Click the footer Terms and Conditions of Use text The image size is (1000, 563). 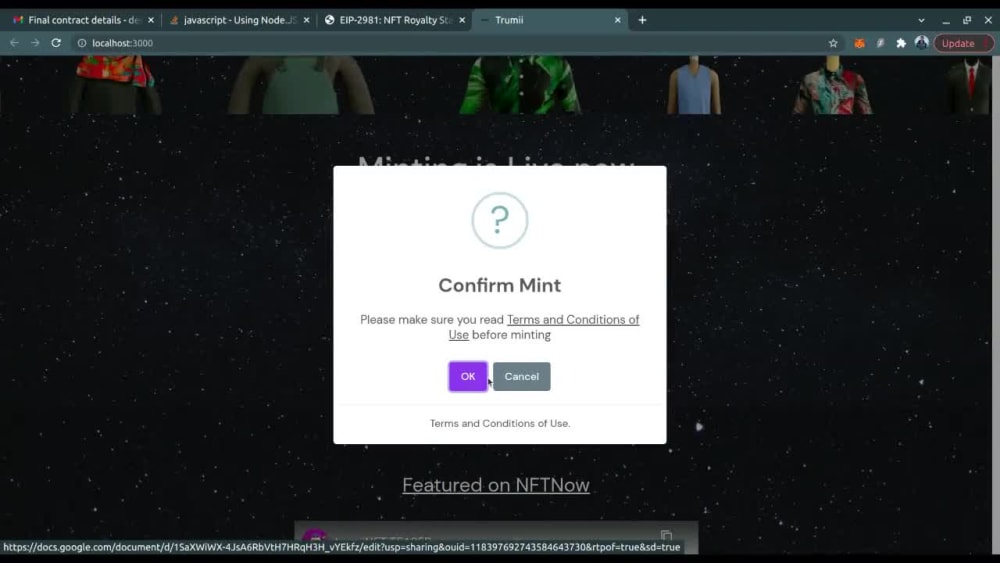[x=499, y=423]
